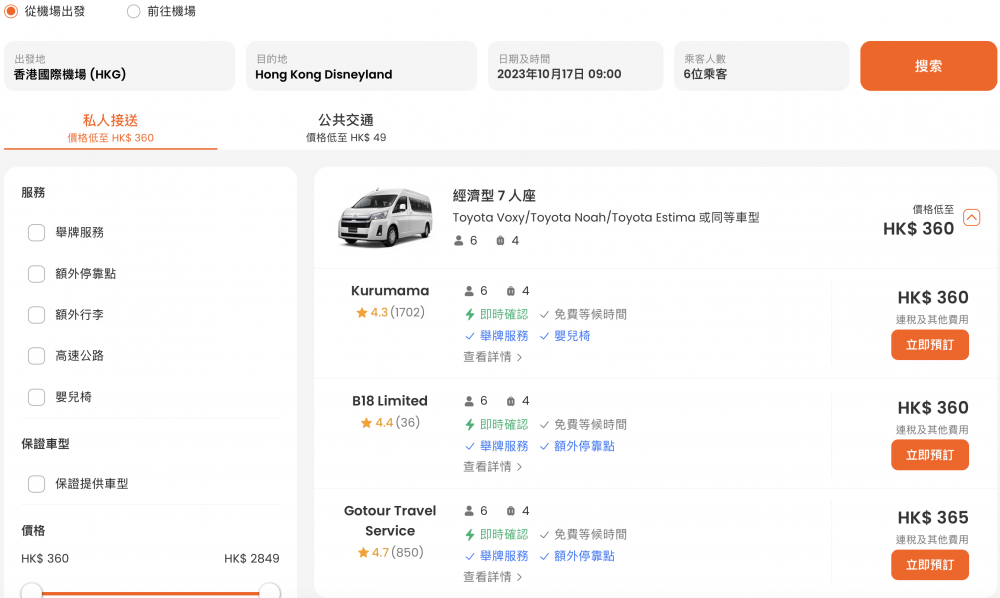Click the 額外停靠點 checkmark feature in B18 Limited row

(577, 446)
